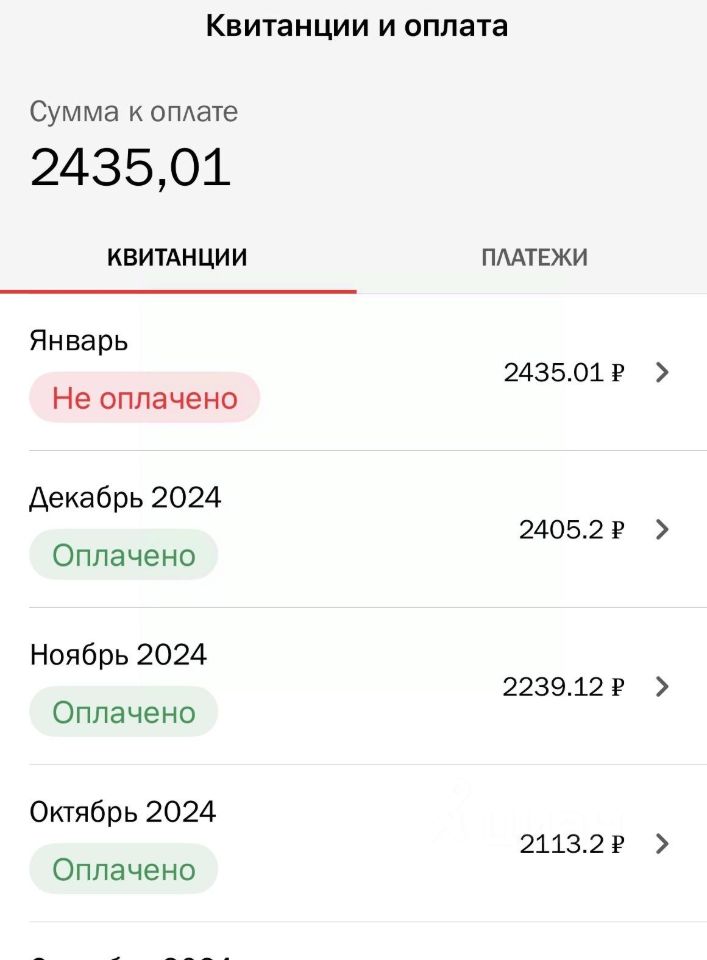707x960 pixels.
Task: Open the Ноябрь 2024 entry title
Action: (118, 655)
